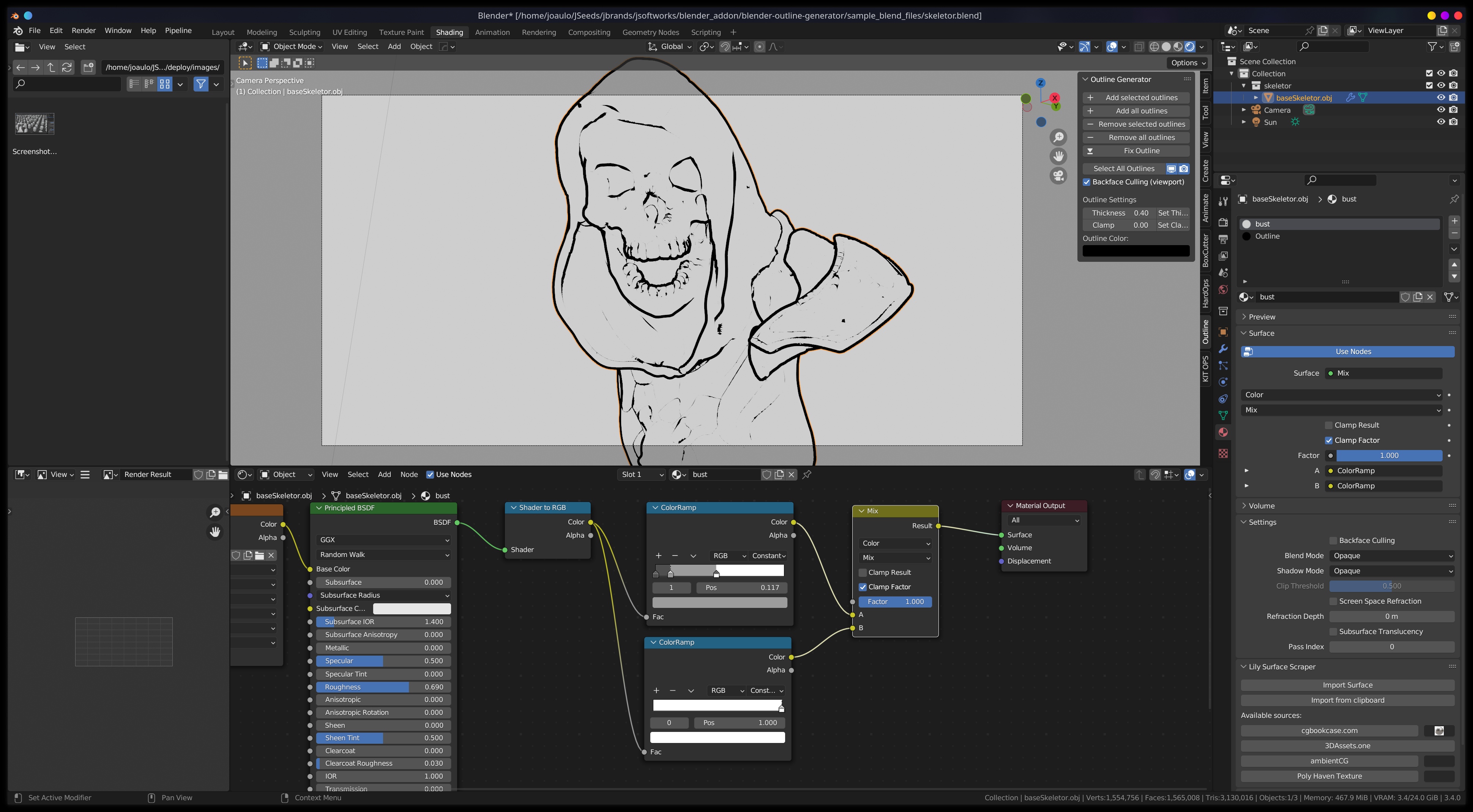1473x812 pixels.
Task: Click the viewport zoom magnifier icon
Action: pos(1058,137)
